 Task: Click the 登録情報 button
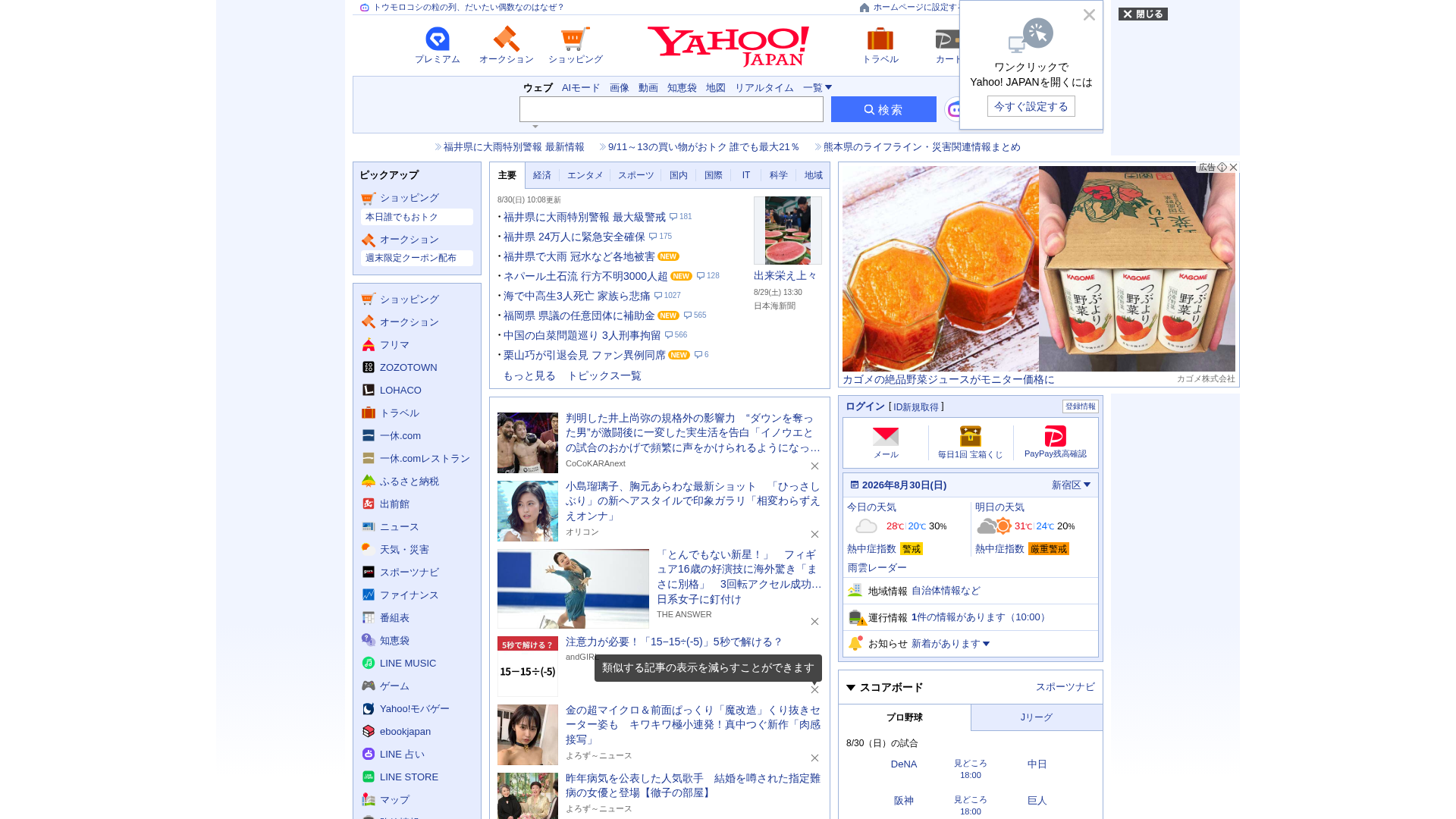tap(1080, 407)
